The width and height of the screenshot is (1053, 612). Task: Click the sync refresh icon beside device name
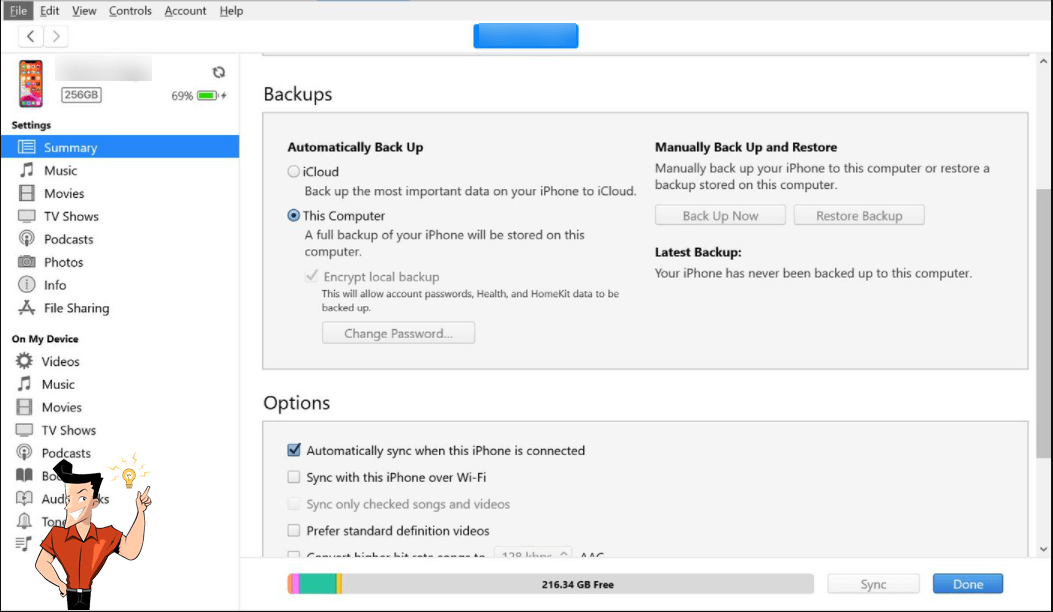[219, 72]
